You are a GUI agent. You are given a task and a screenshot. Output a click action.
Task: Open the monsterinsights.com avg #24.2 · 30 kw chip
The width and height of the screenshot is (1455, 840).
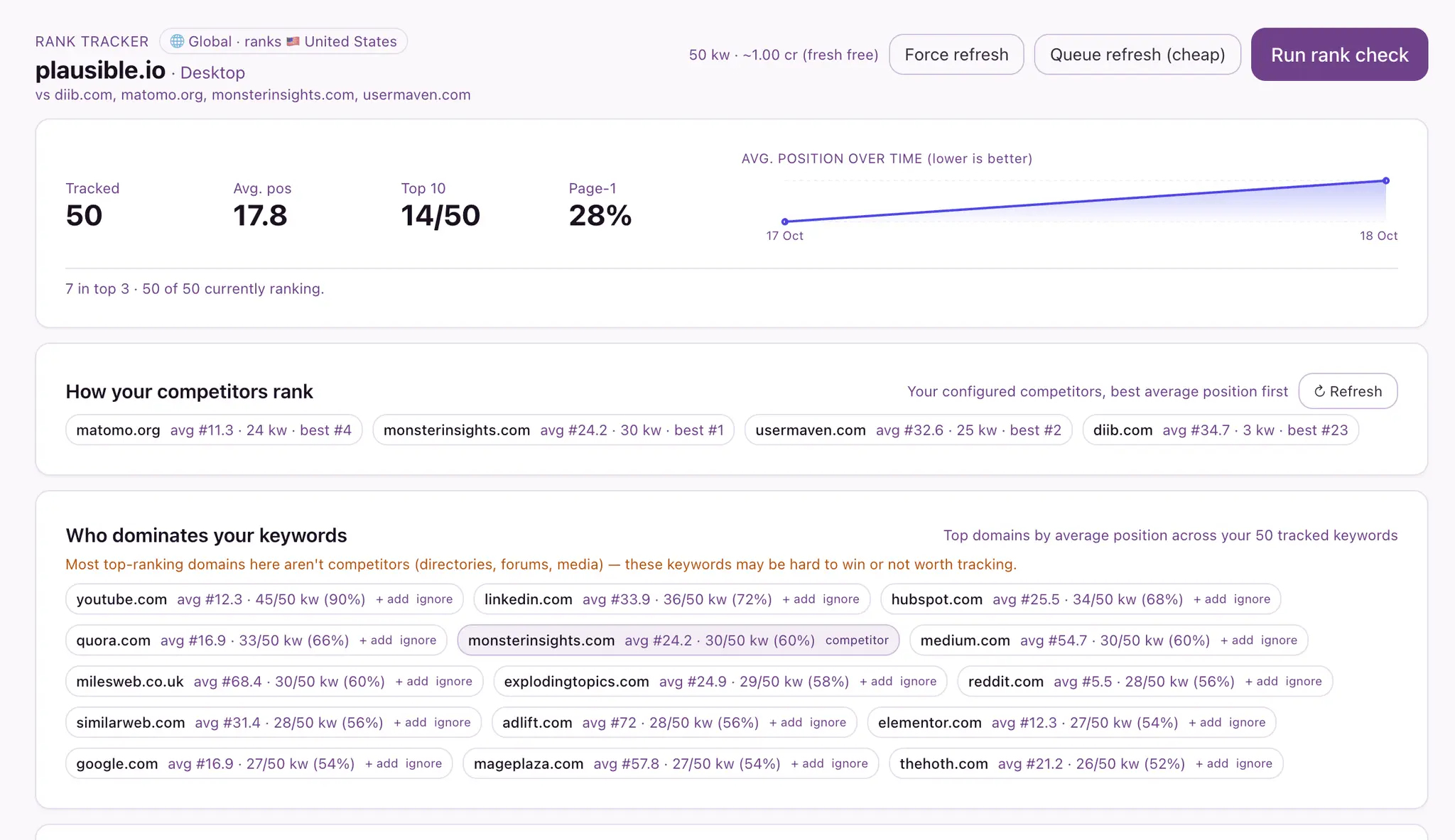tap(553, 430)
